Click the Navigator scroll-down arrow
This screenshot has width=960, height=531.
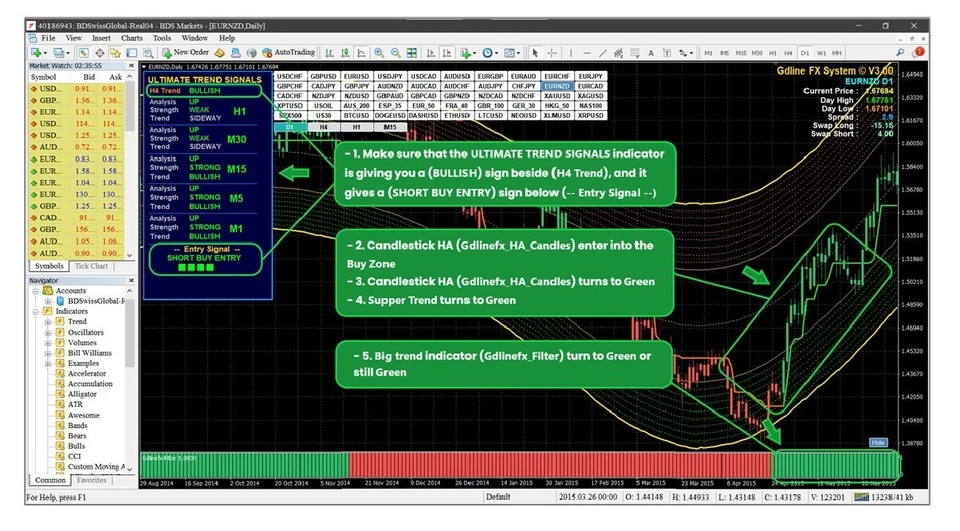pyautogui.click(x=129, y=469)
